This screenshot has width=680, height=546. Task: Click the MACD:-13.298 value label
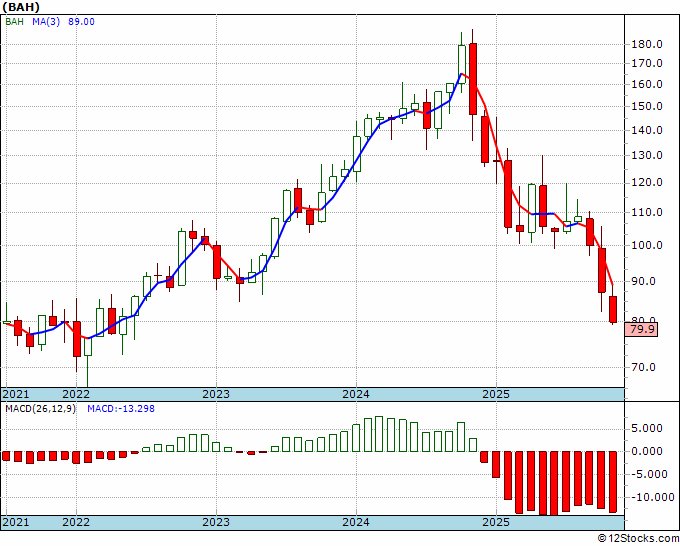click(x=121, y=409)
